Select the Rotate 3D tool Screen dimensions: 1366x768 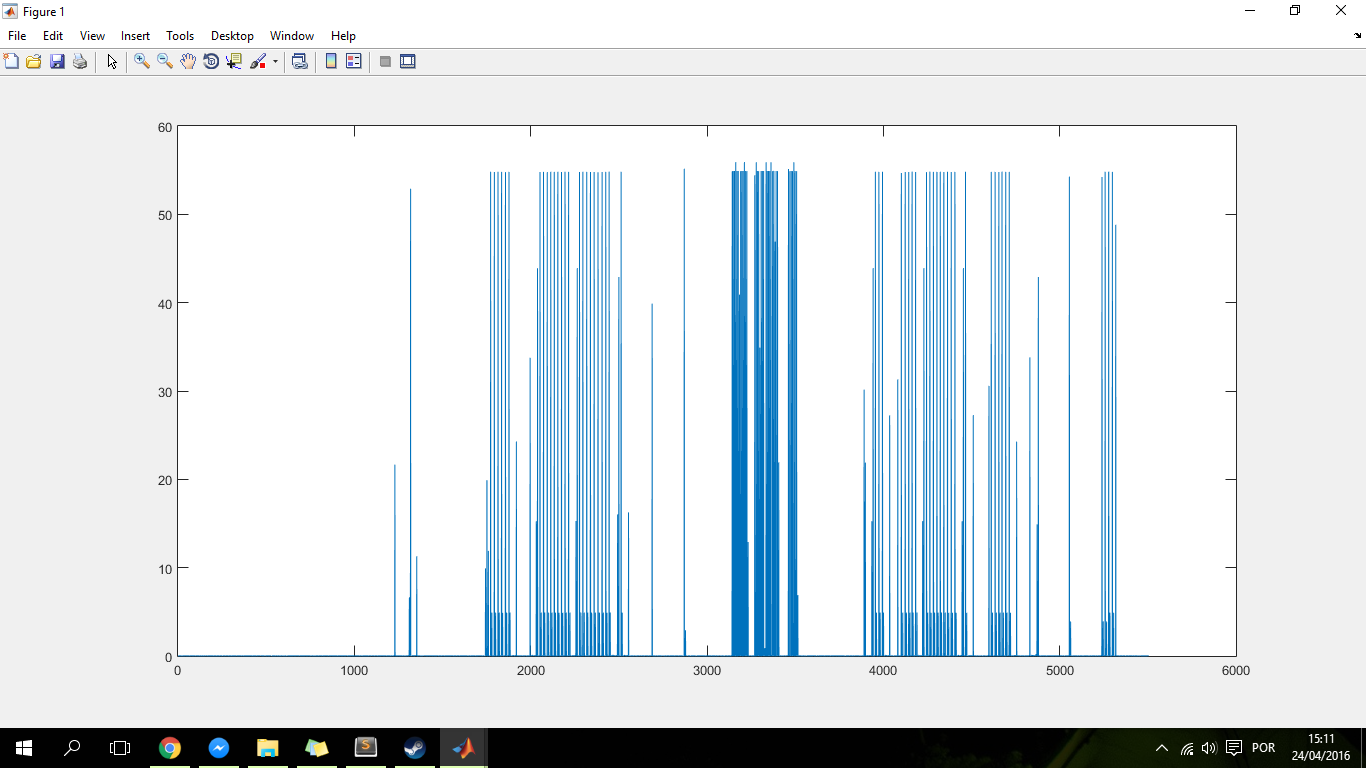click(211, 61)
